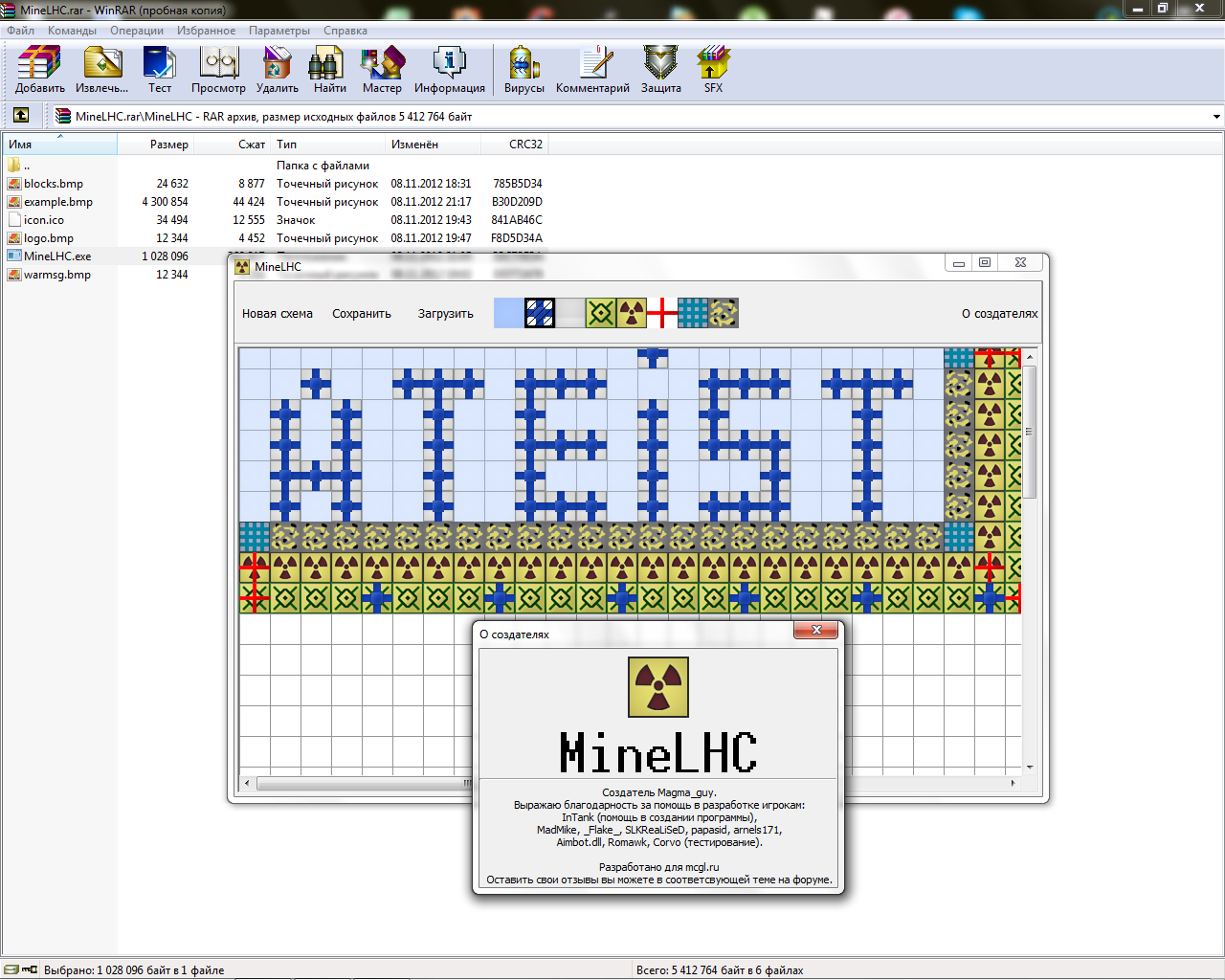Screen dimensions: 1225x980
Task: Click Новая схема in MineLHC
Action: point(277,314)
